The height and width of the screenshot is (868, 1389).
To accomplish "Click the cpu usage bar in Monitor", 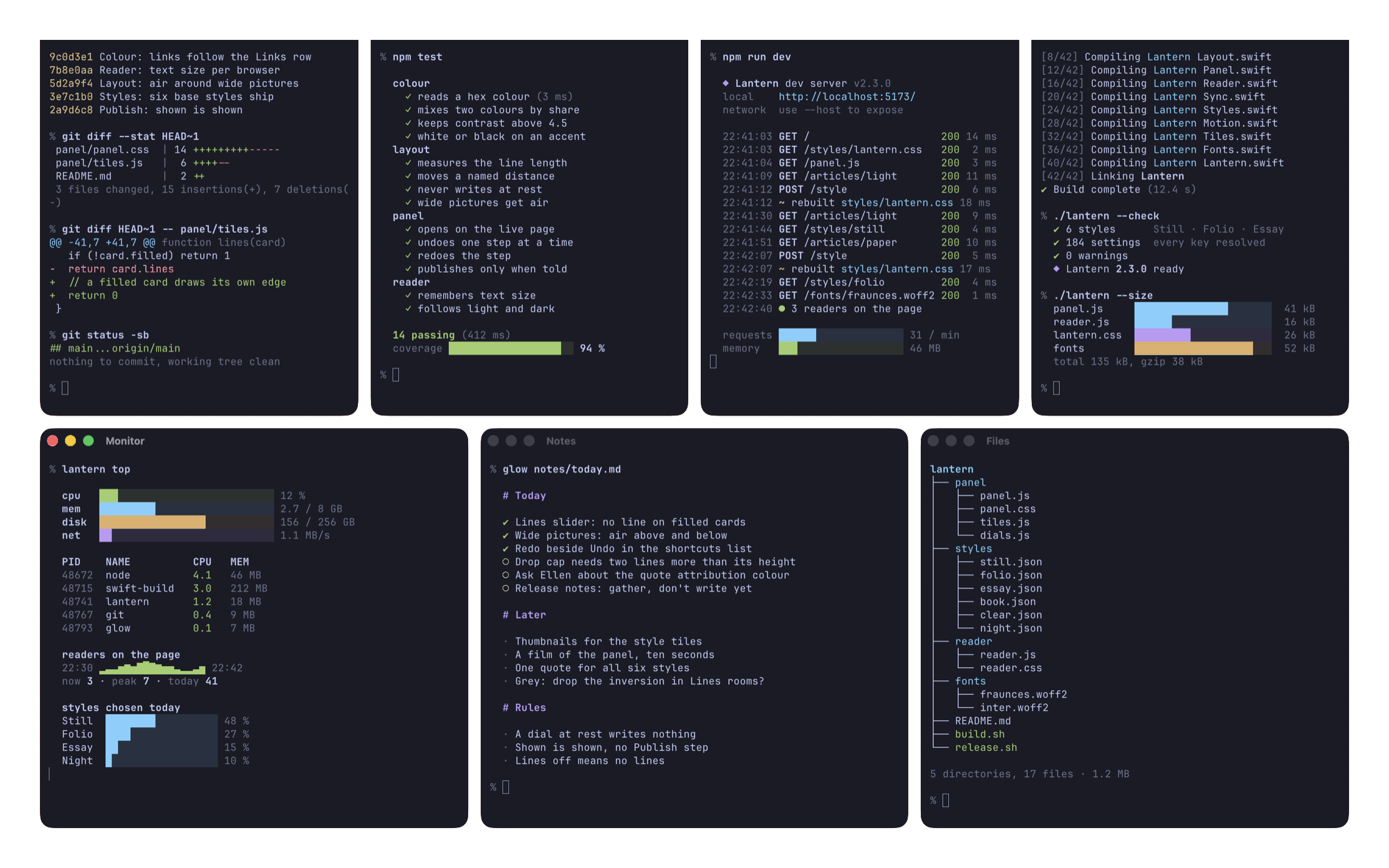I will click(186, 495).
